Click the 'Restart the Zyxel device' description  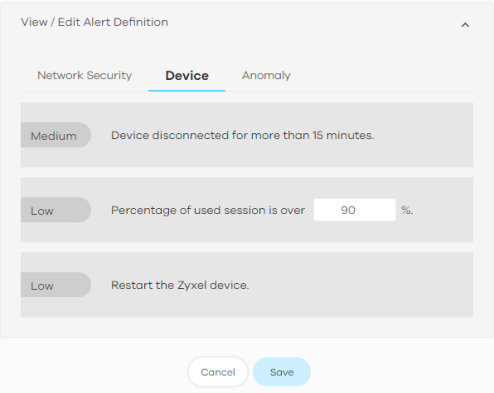click(180, 285)
